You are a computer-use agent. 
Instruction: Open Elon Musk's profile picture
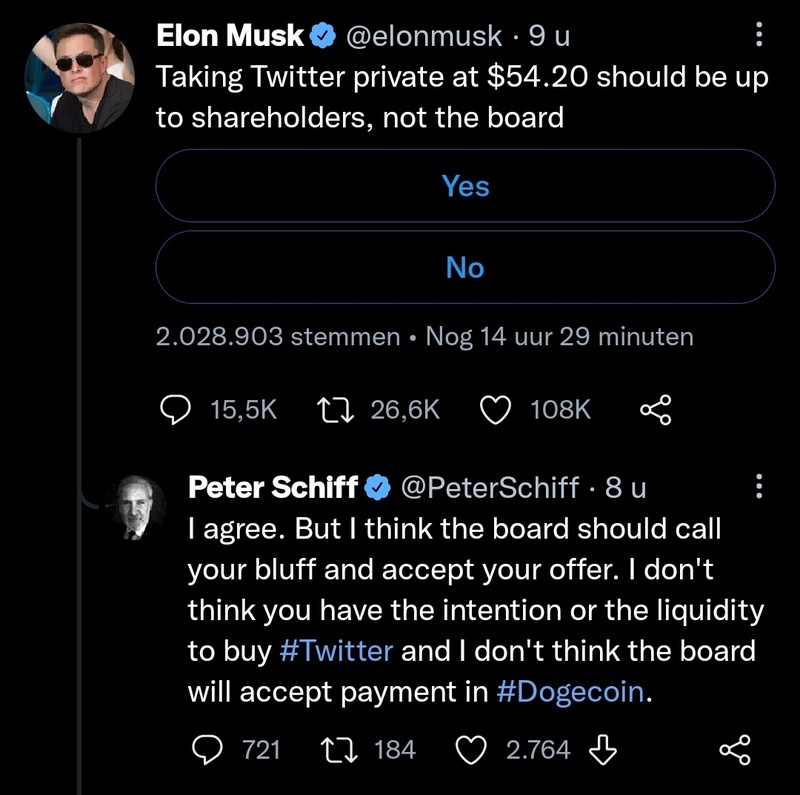pyautogui.click(x=79, y=75)
